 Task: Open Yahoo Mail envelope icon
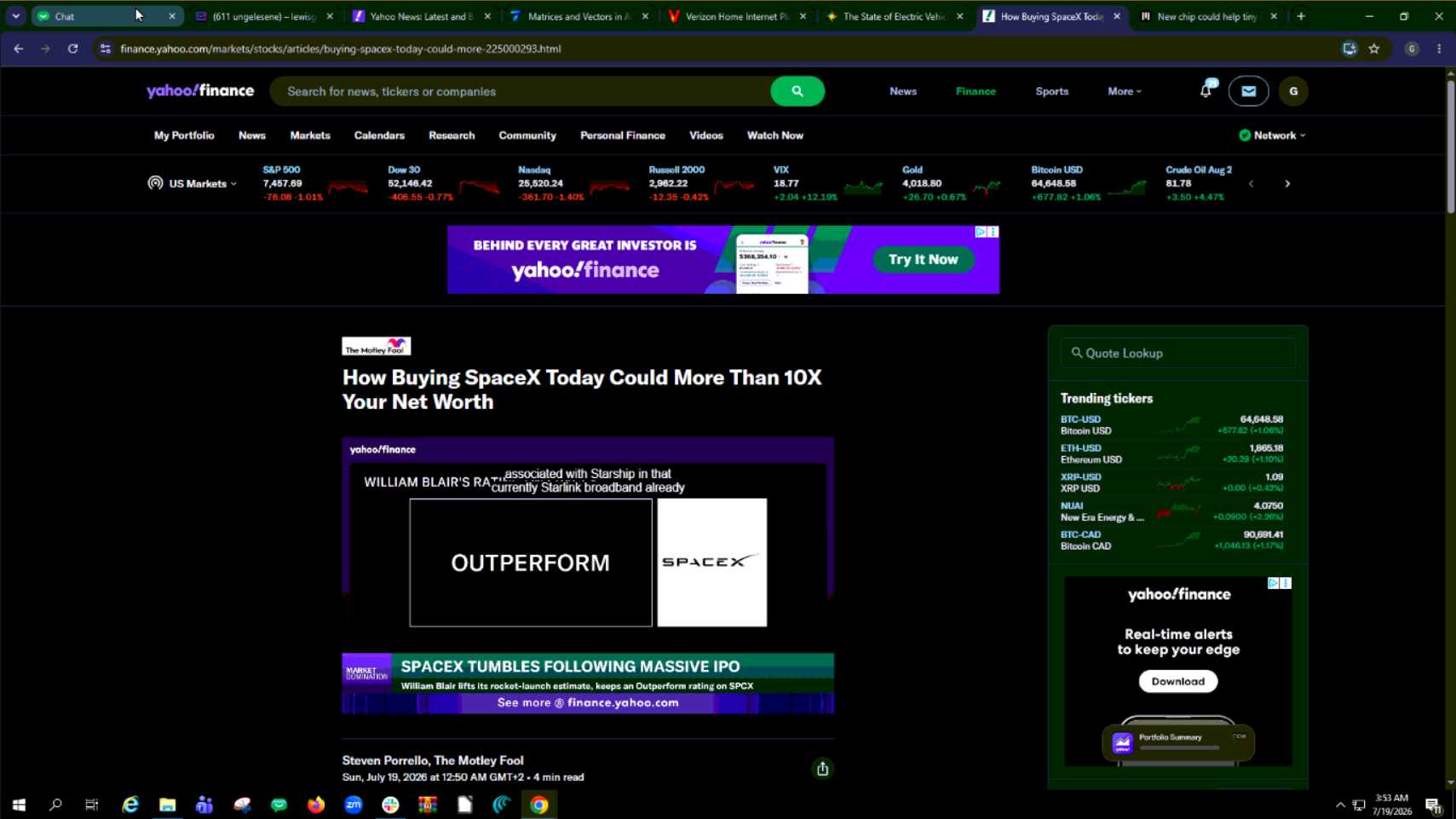[1248, 91]
